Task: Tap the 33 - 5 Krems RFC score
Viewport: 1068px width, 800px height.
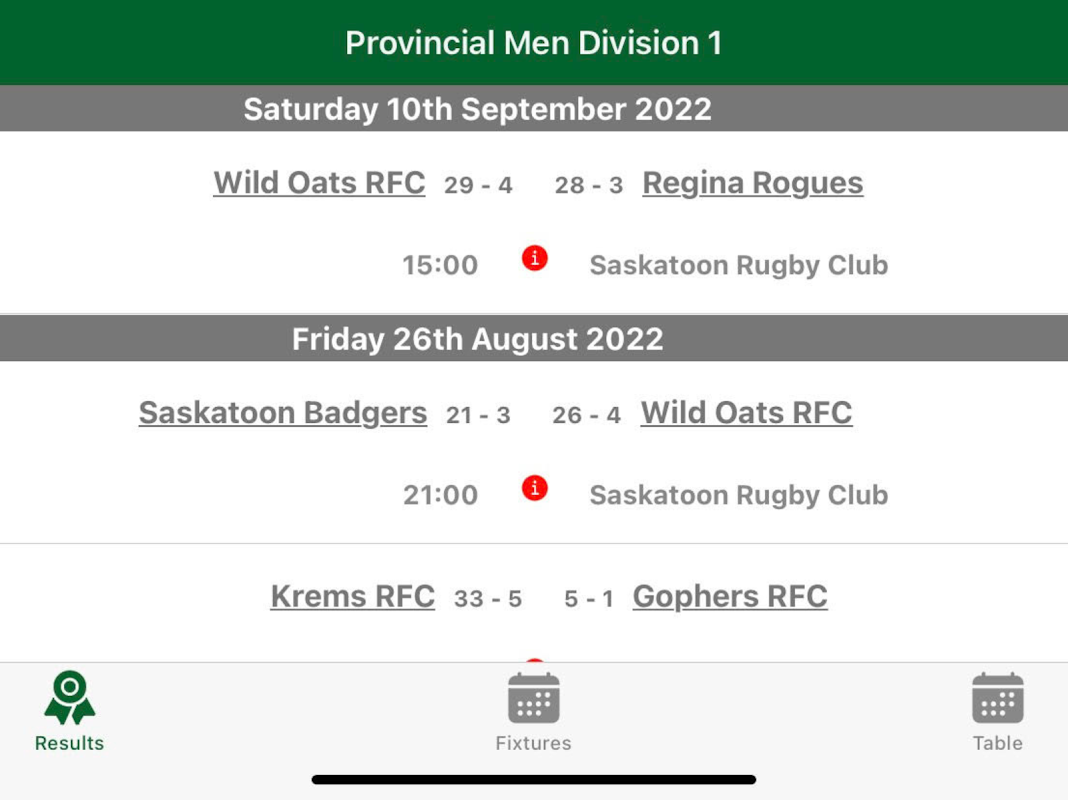Action: coord(488,599)
